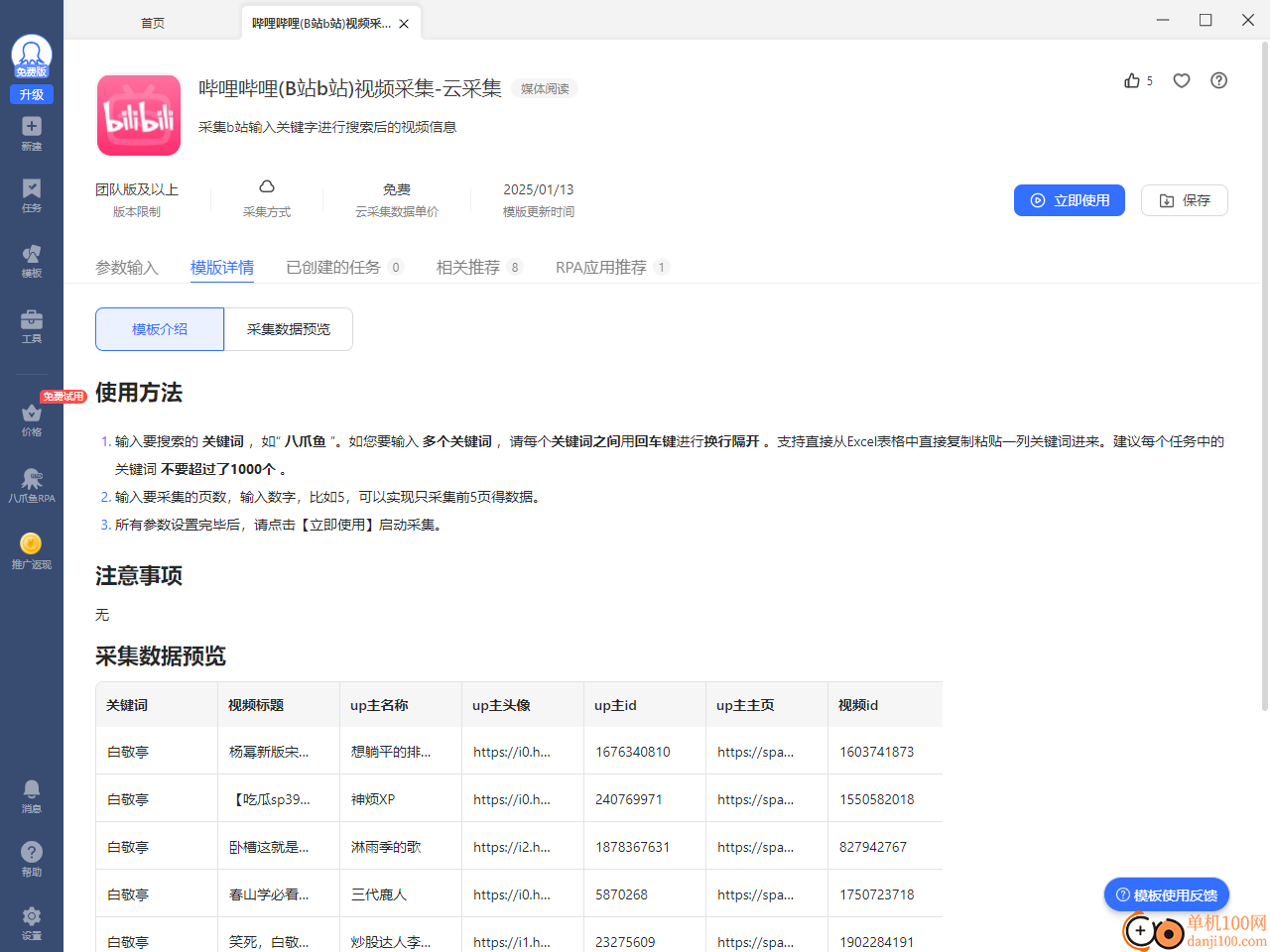Click the heart favorite icon
Image resolution: width=1270 pixels, height=952 pixels.
(x=1182, y=80)
